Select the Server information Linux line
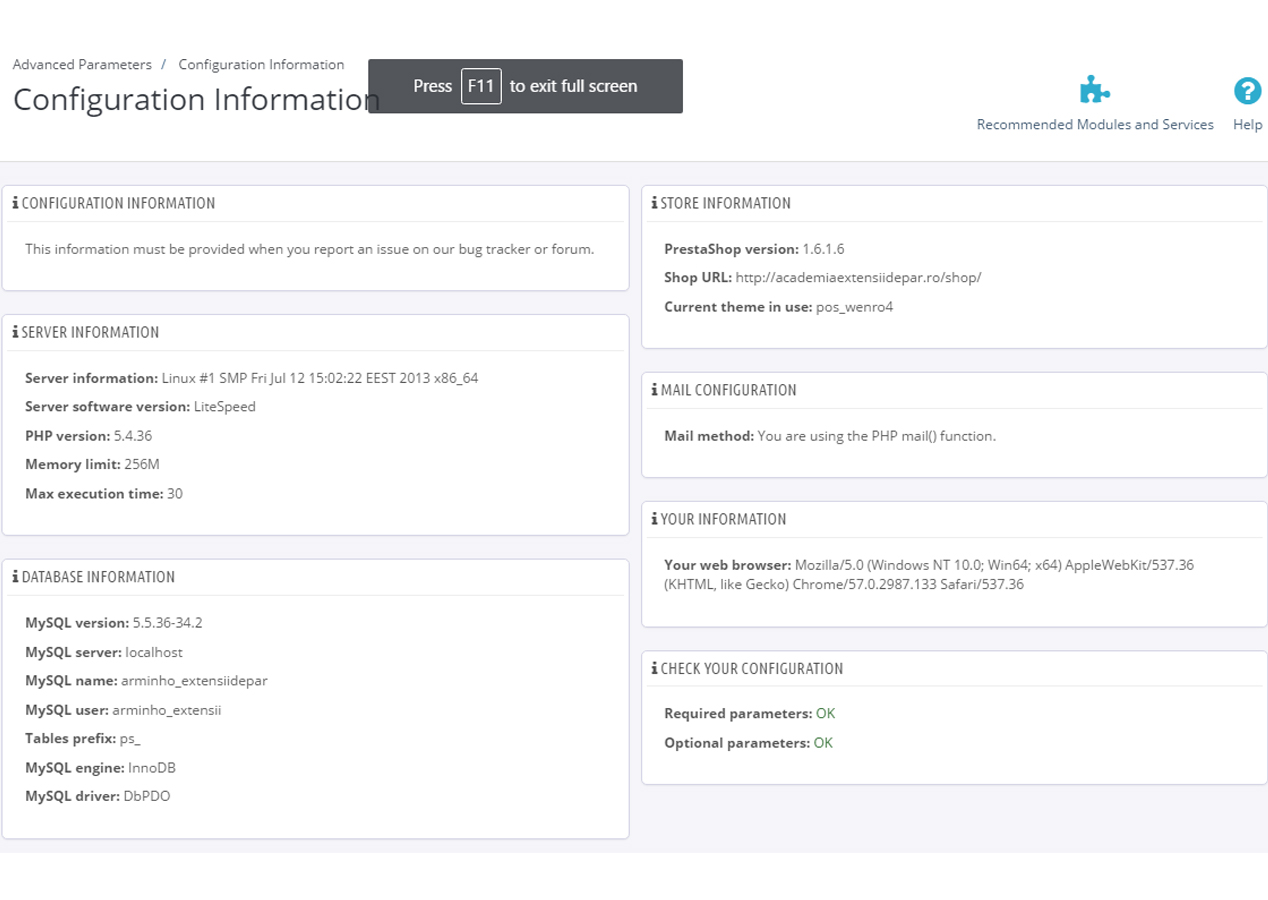Viewport: 1268px width, 900px height. click(320, 378)
